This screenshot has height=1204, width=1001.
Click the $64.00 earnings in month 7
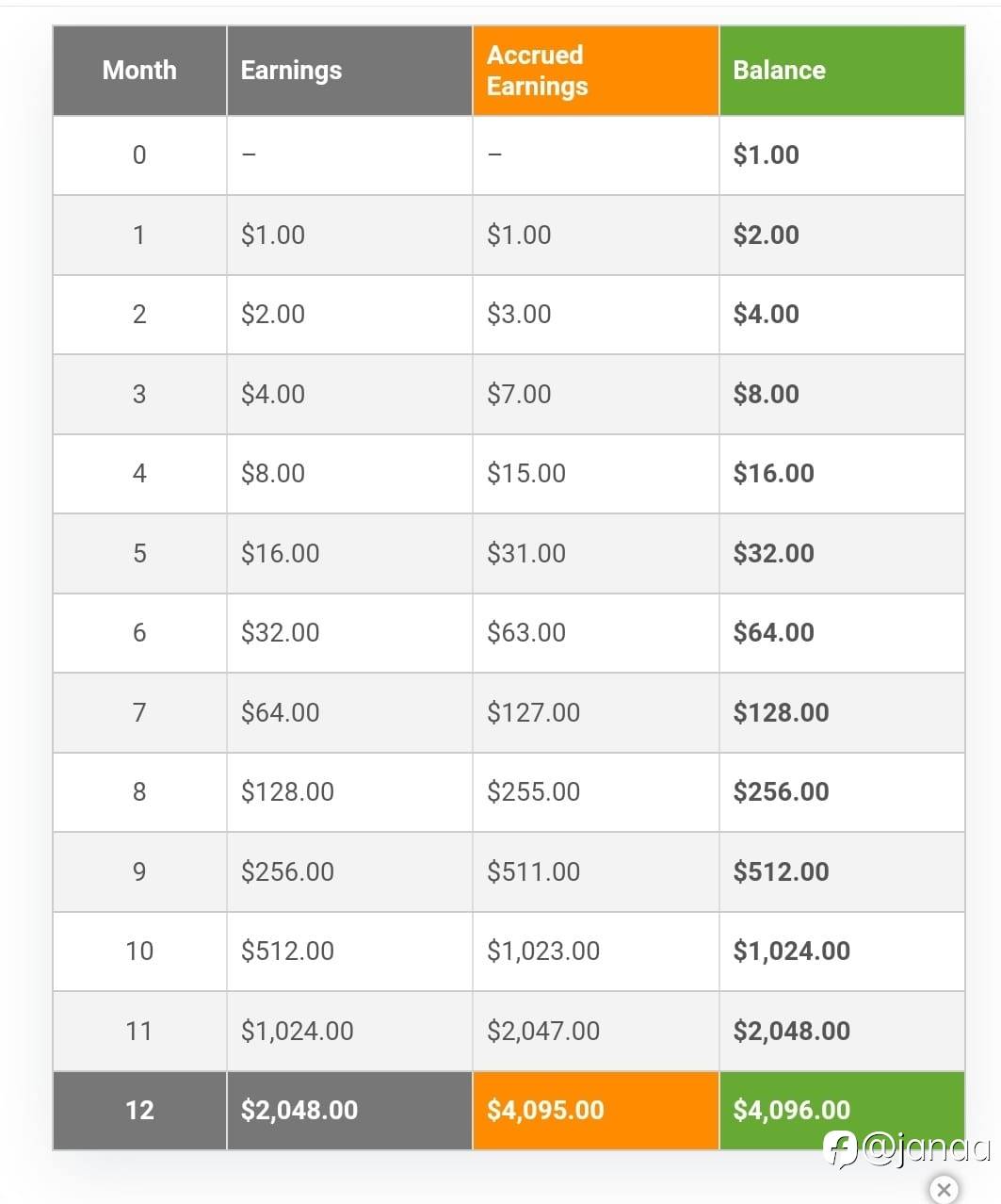click(280, 712)
